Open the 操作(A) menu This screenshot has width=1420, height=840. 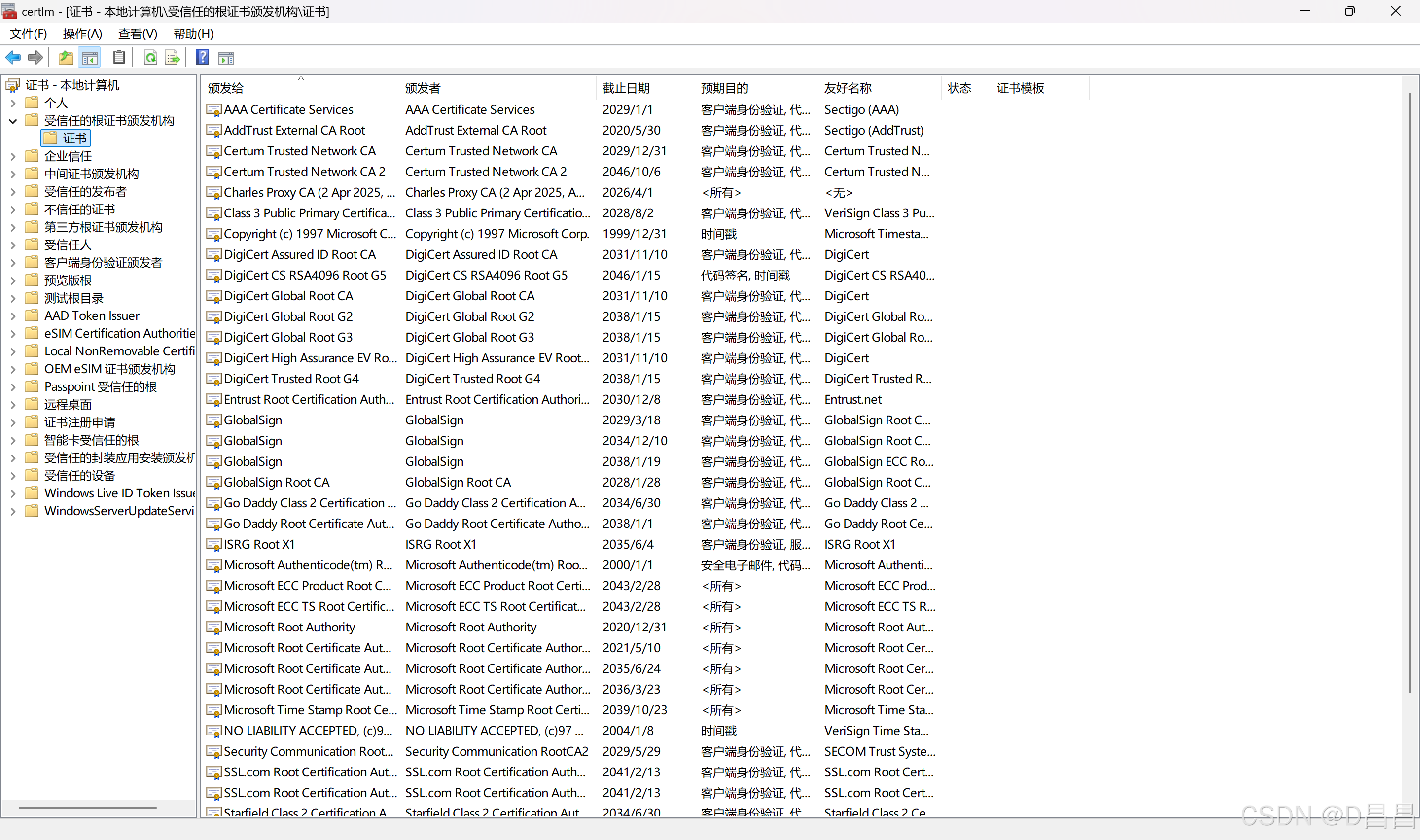pyautogui.click(x=82, y=34)
